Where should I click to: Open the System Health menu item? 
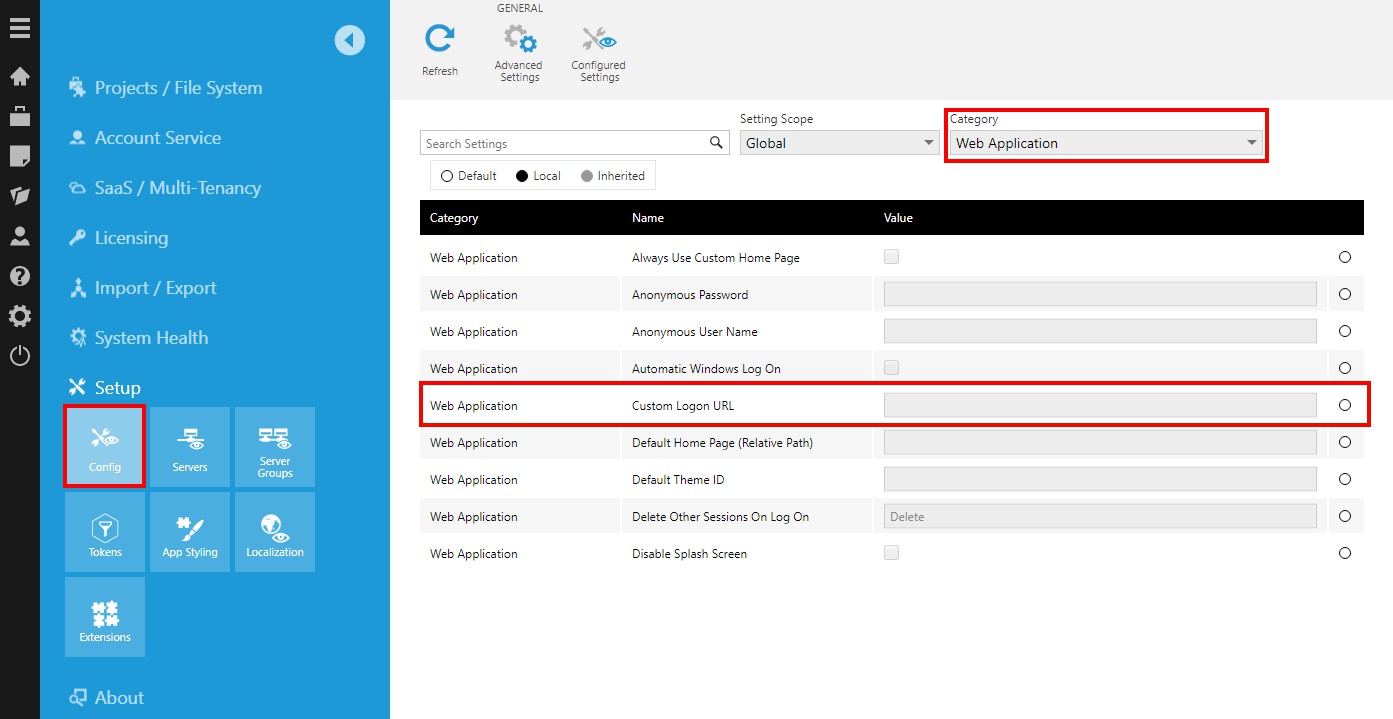coord(150,337)
